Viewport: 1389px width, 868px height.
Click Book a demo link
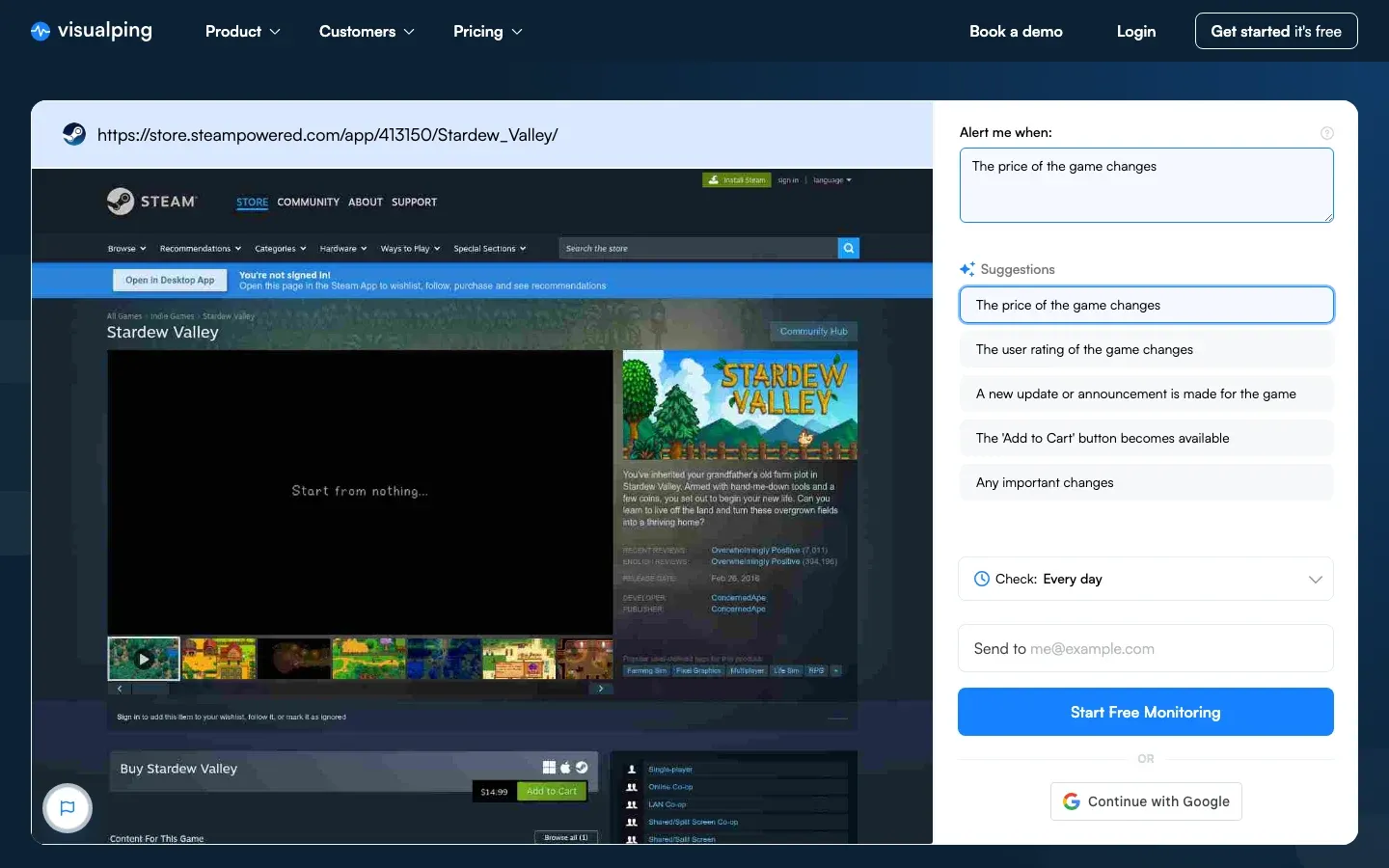coord(1016,32)
